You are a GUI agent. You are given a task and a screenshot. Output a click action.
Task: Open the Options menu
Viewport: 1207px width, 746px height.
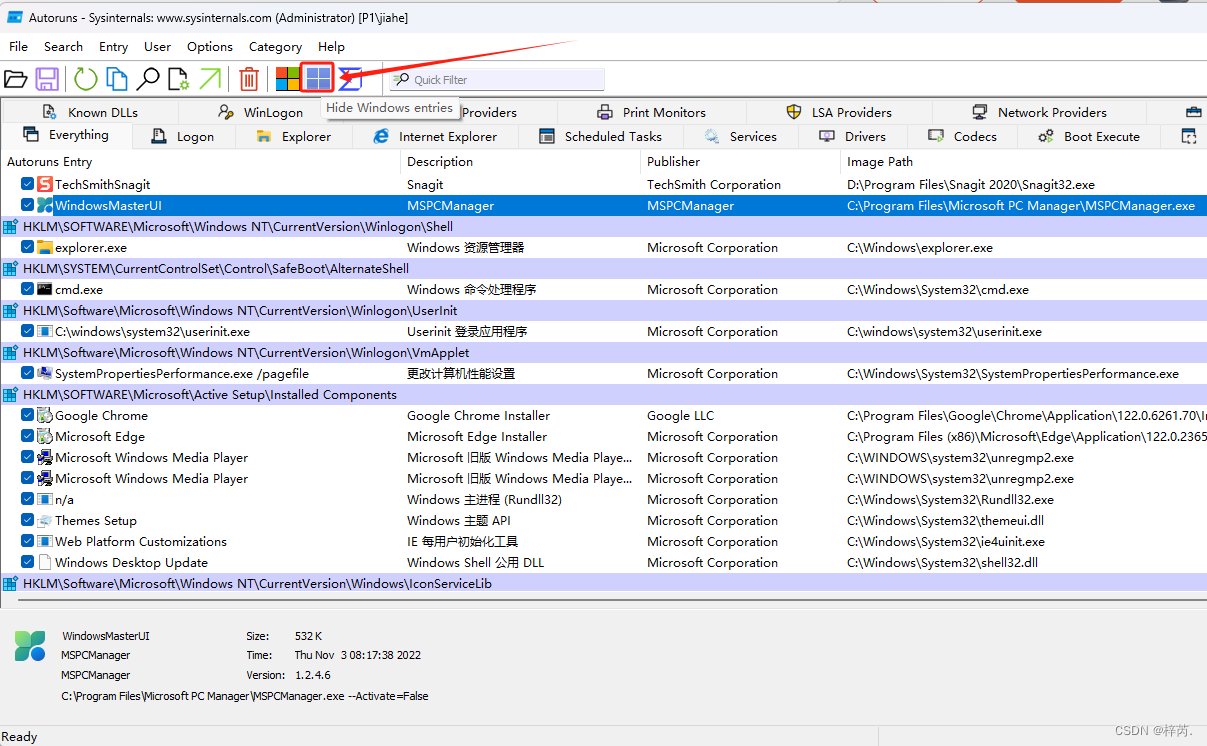tap(209, 46)
